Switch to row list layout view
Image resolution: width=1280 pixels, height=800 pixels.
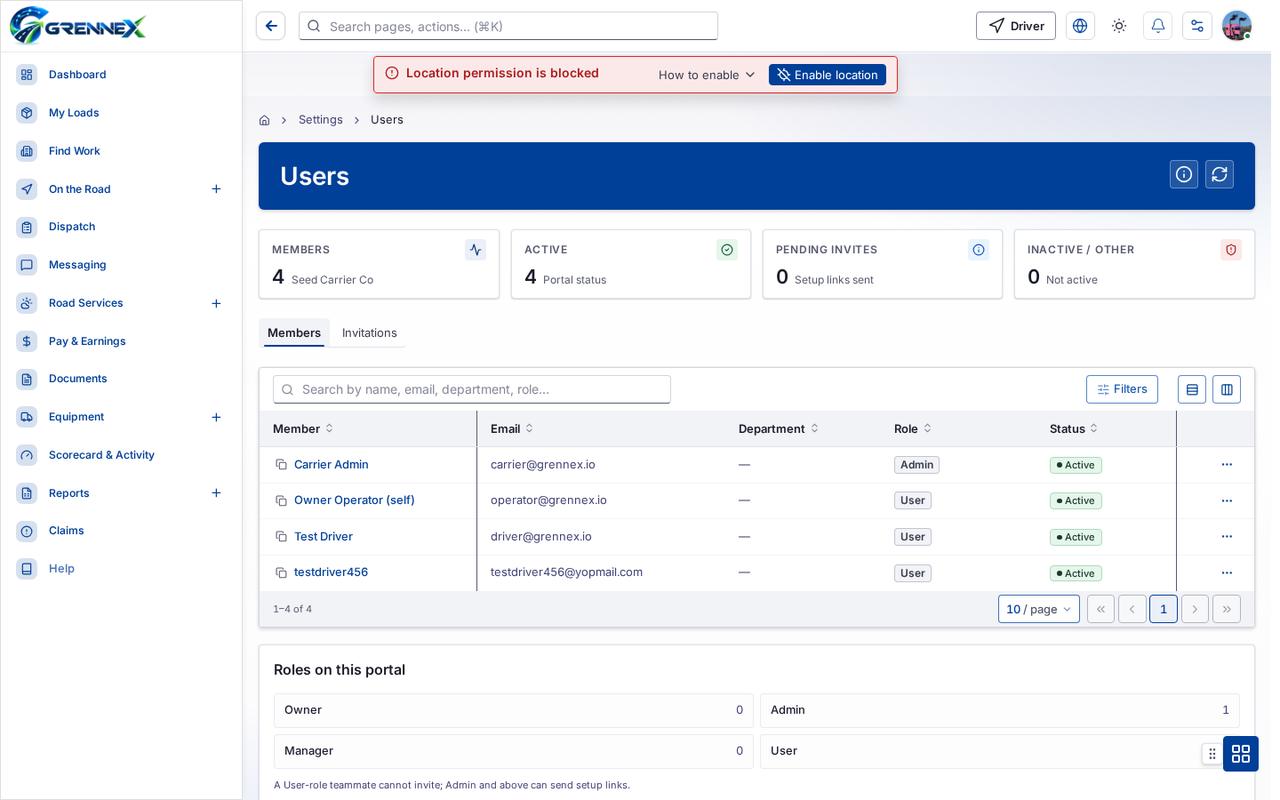(x=1192, y=389)
